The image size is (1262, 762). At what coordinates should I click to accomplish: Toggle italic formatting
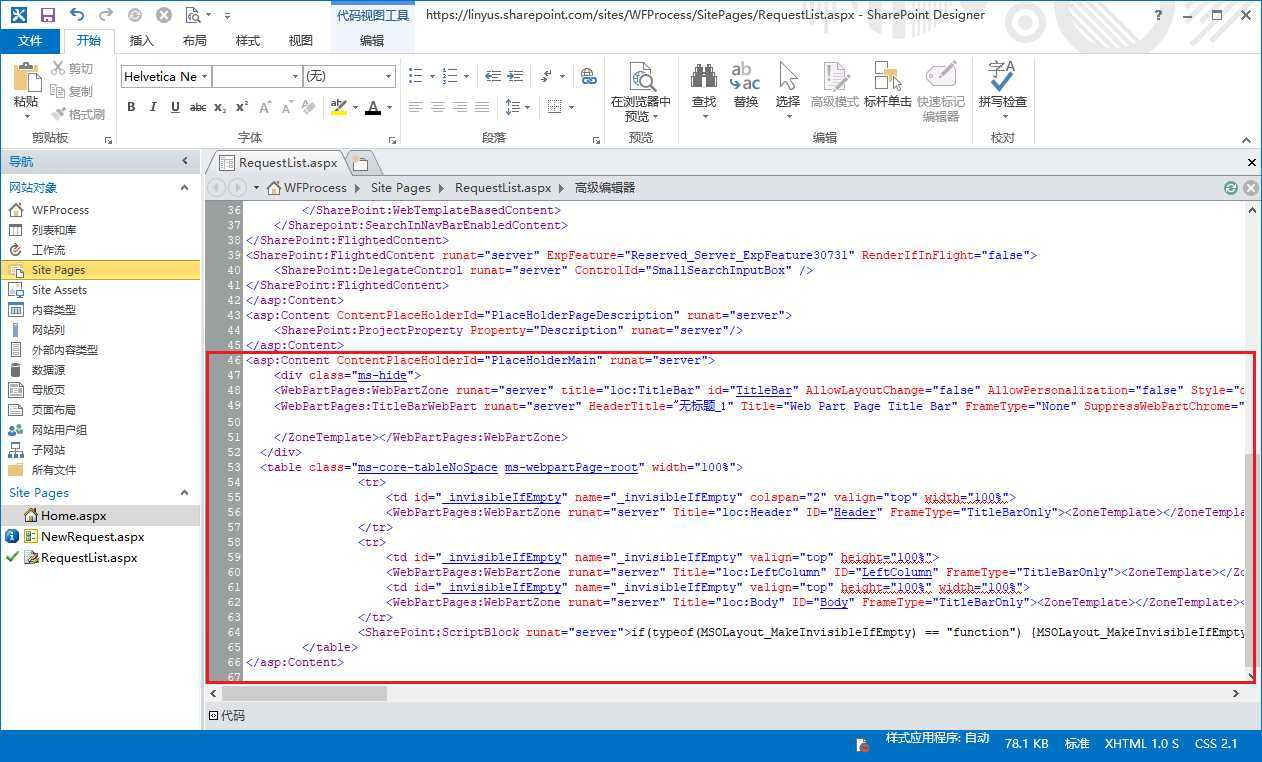(153, 107)
